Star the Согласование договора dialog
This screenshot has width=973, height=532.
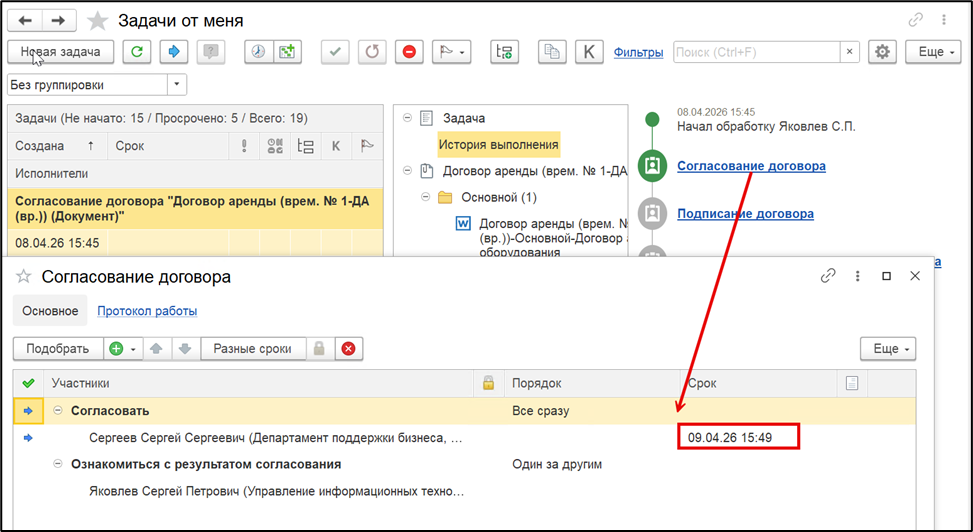pyautogui.click(x=24, y=276)
